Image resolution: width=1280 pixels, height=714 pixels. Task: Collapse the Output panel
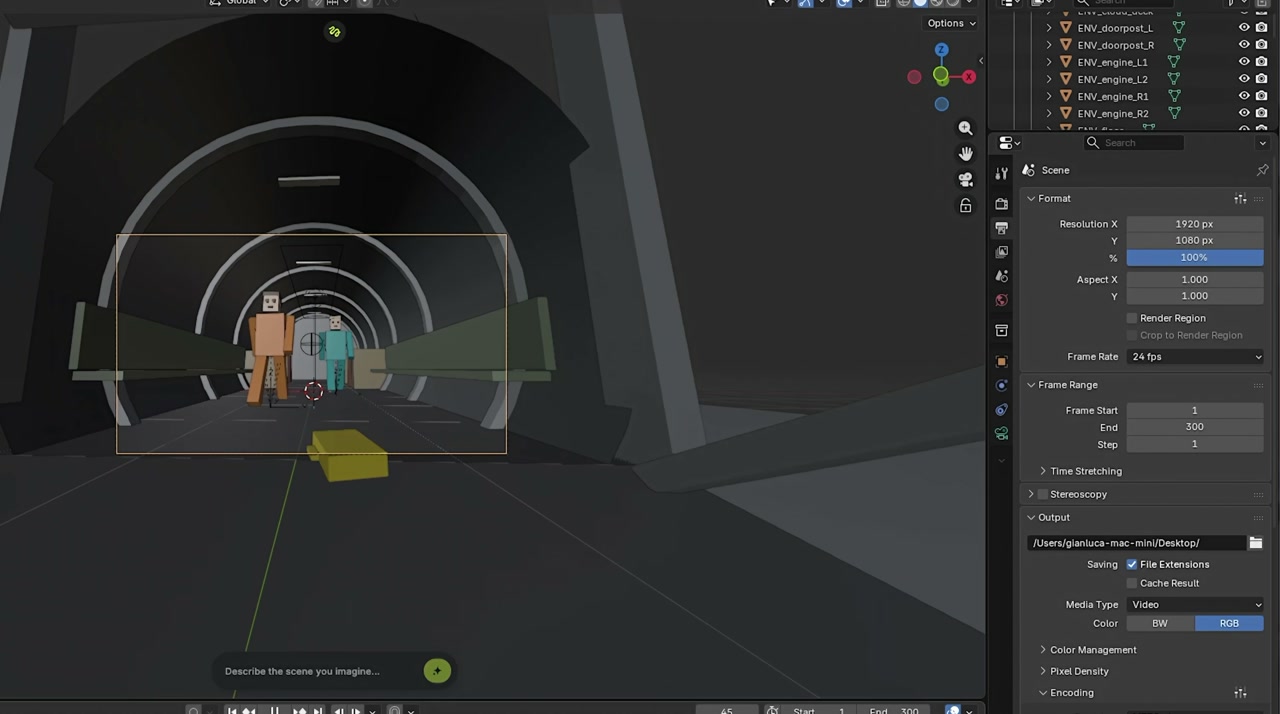(x=1031, y=517)
